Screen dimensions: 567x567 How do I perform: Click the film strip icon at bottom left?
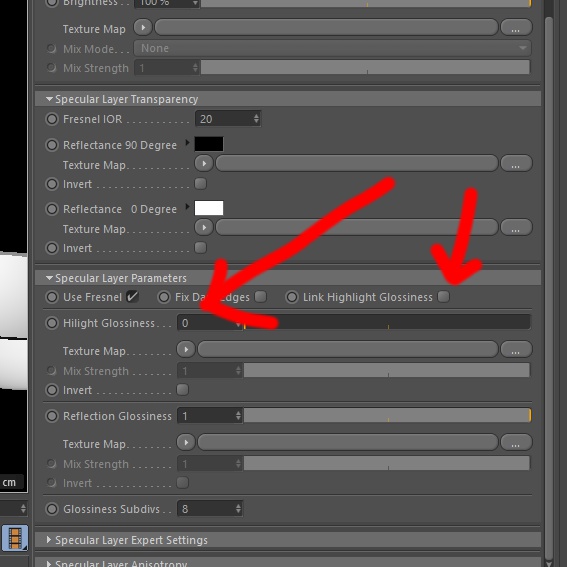(x=14, y=538)
